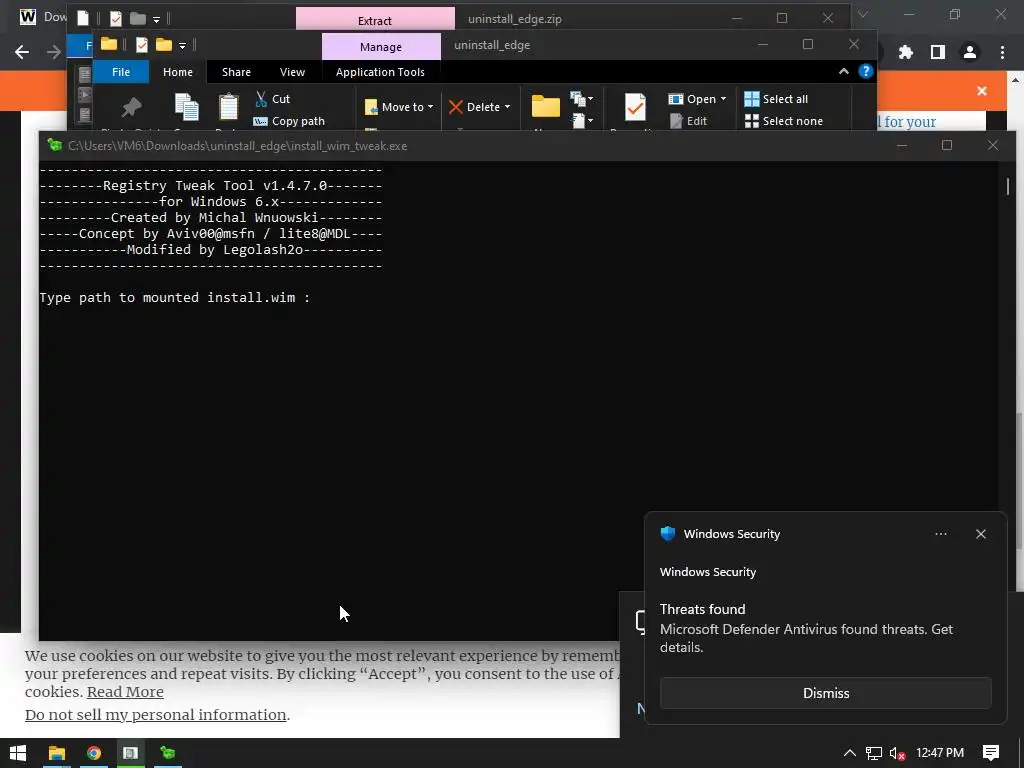Click the console window app icon

(x=54, y=145)
